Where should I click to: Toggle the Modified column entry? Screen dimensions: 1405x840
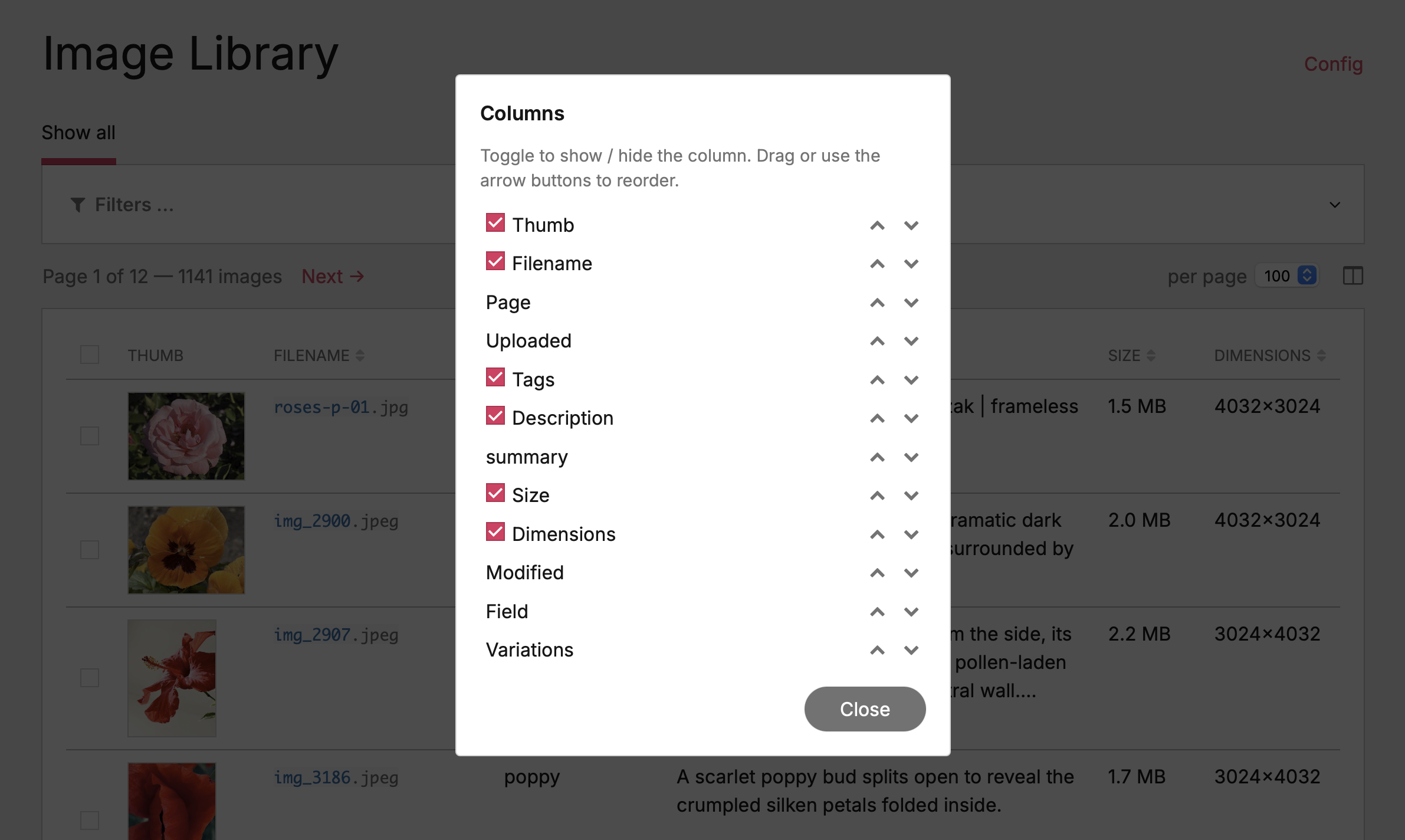click(x=525, y=573)
